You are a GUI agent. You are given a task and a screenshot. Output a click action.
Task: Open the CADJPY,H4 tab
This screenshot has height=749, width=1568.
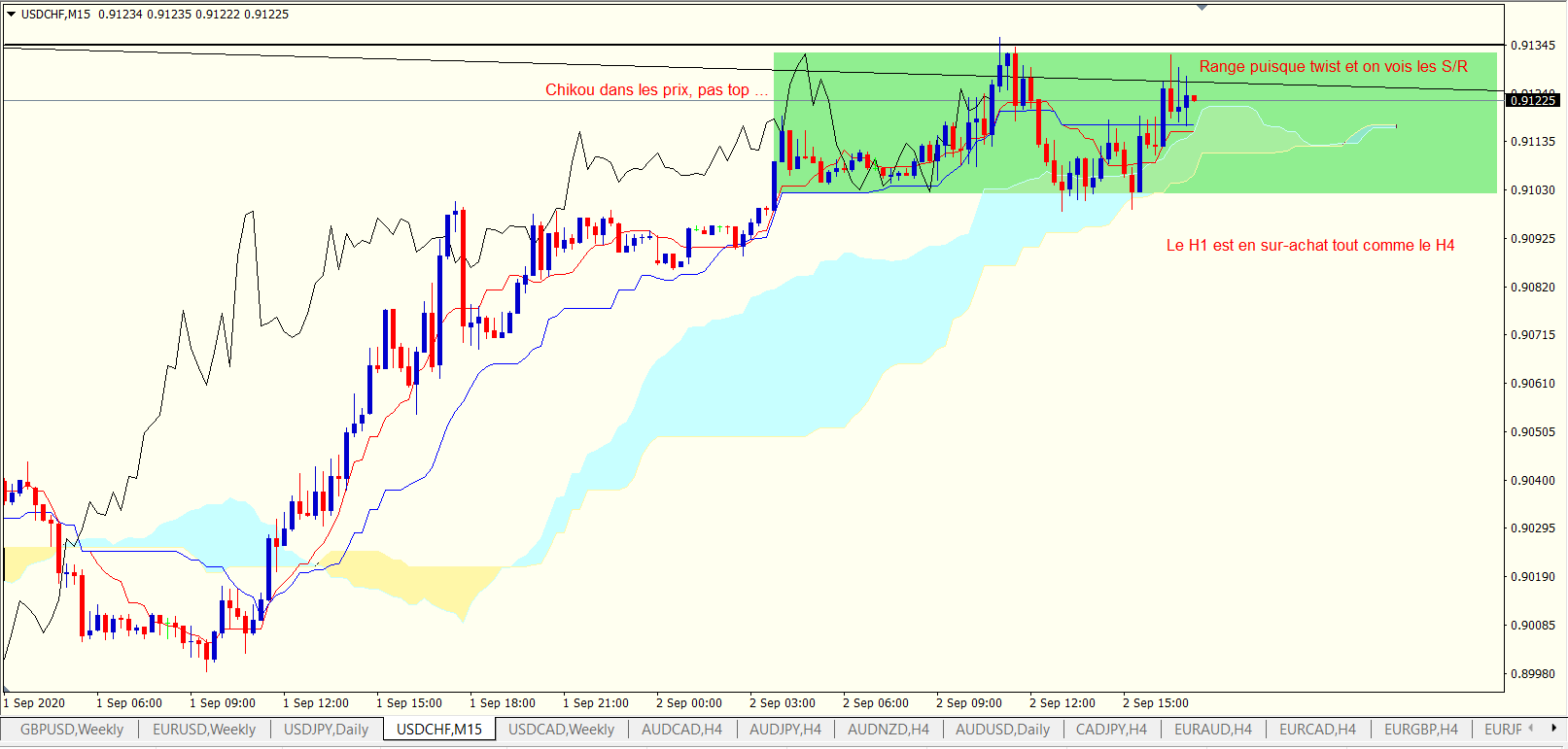click(1111, 730)
